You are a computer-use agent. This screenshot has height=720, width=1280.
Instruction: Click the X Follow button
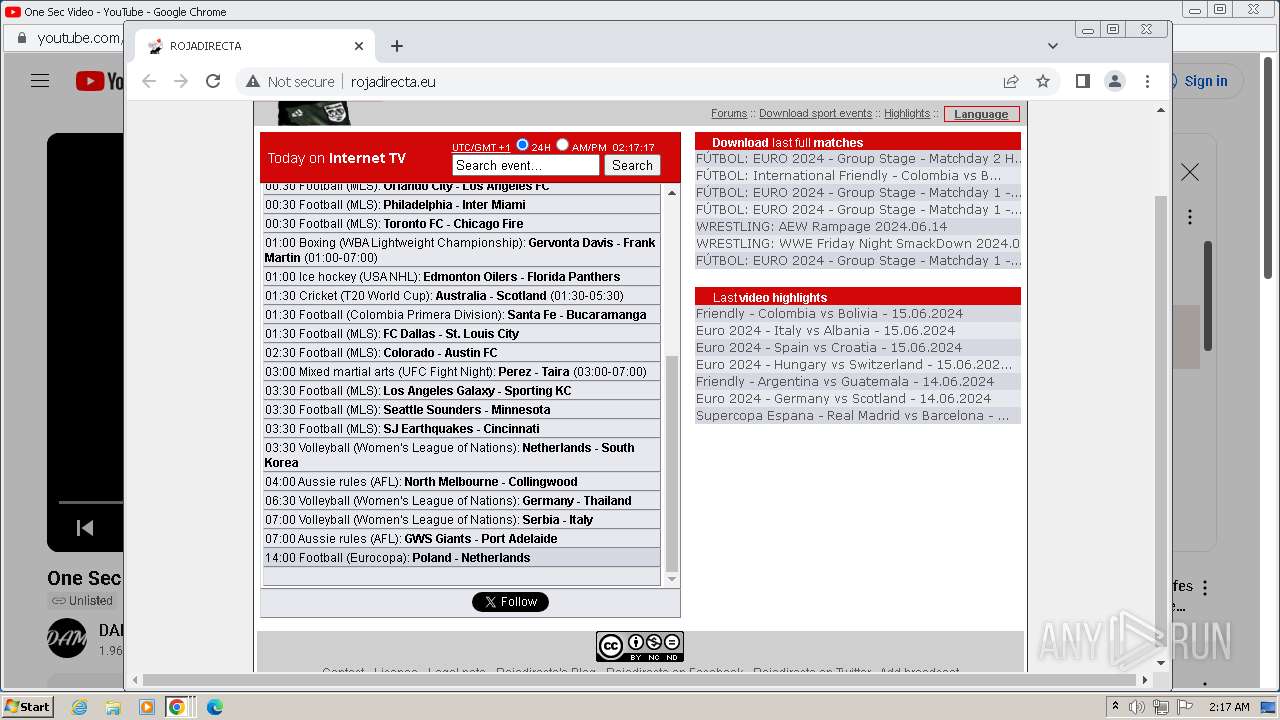point(510,602)
